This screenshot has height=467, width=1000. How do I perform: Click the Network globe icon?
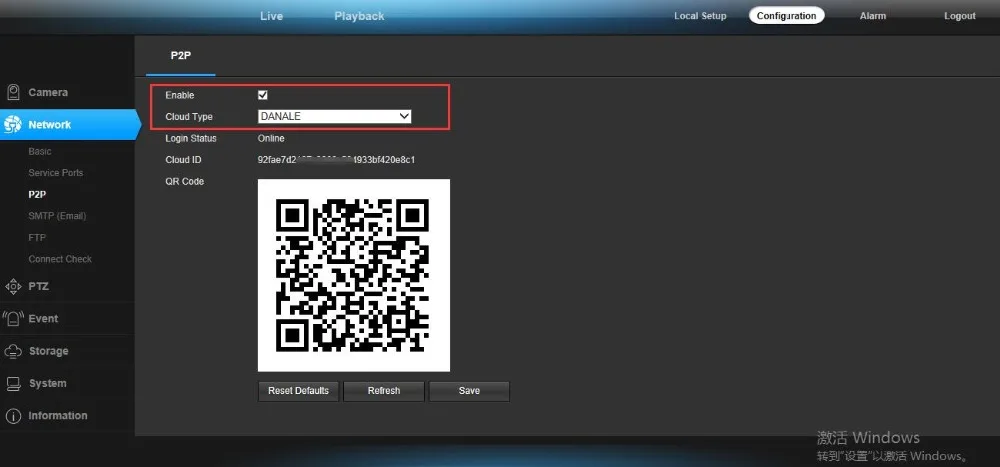coord(13,124)
